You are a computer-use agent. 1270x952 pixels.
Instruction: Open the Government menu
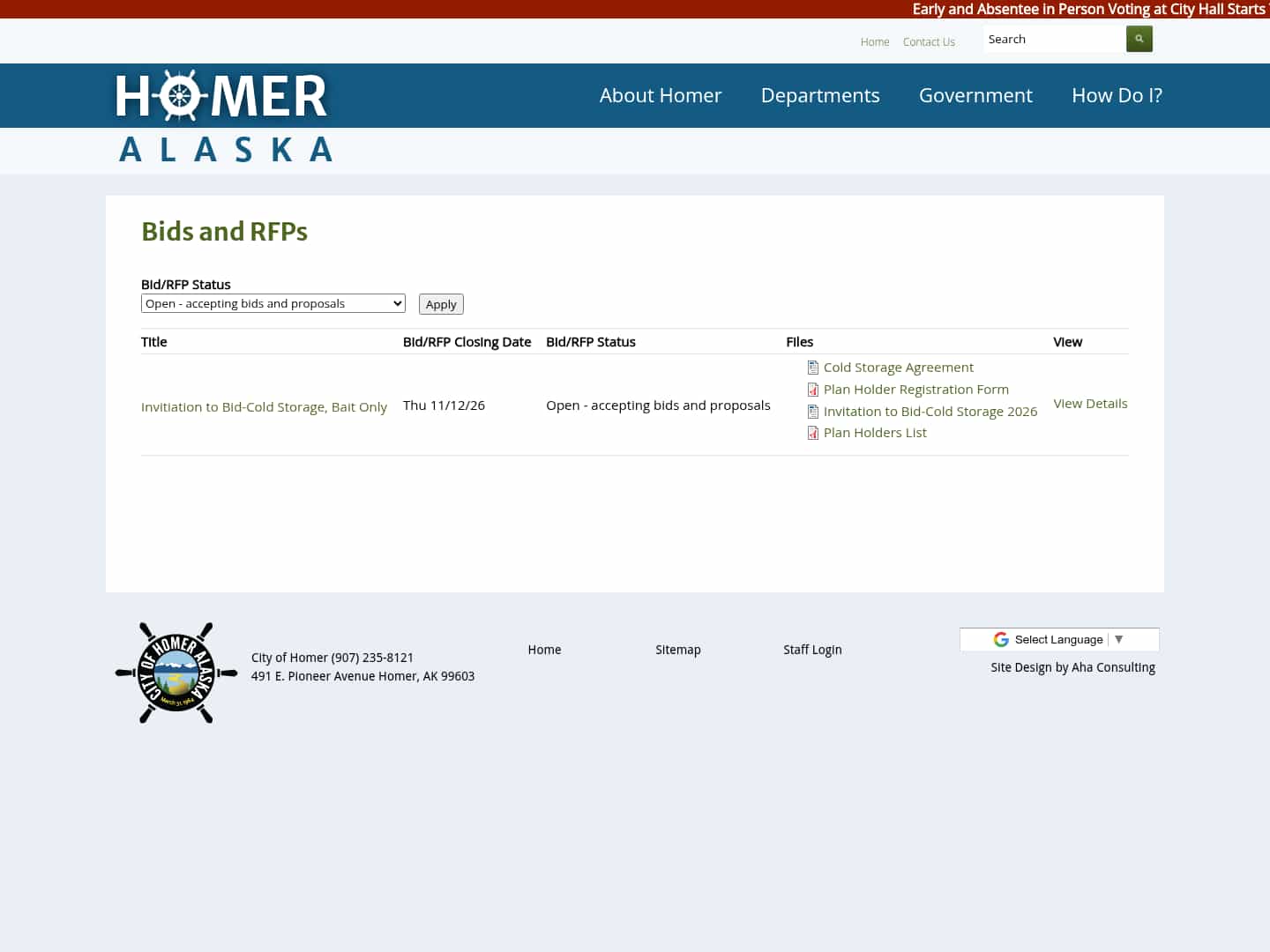click(975, 95)
